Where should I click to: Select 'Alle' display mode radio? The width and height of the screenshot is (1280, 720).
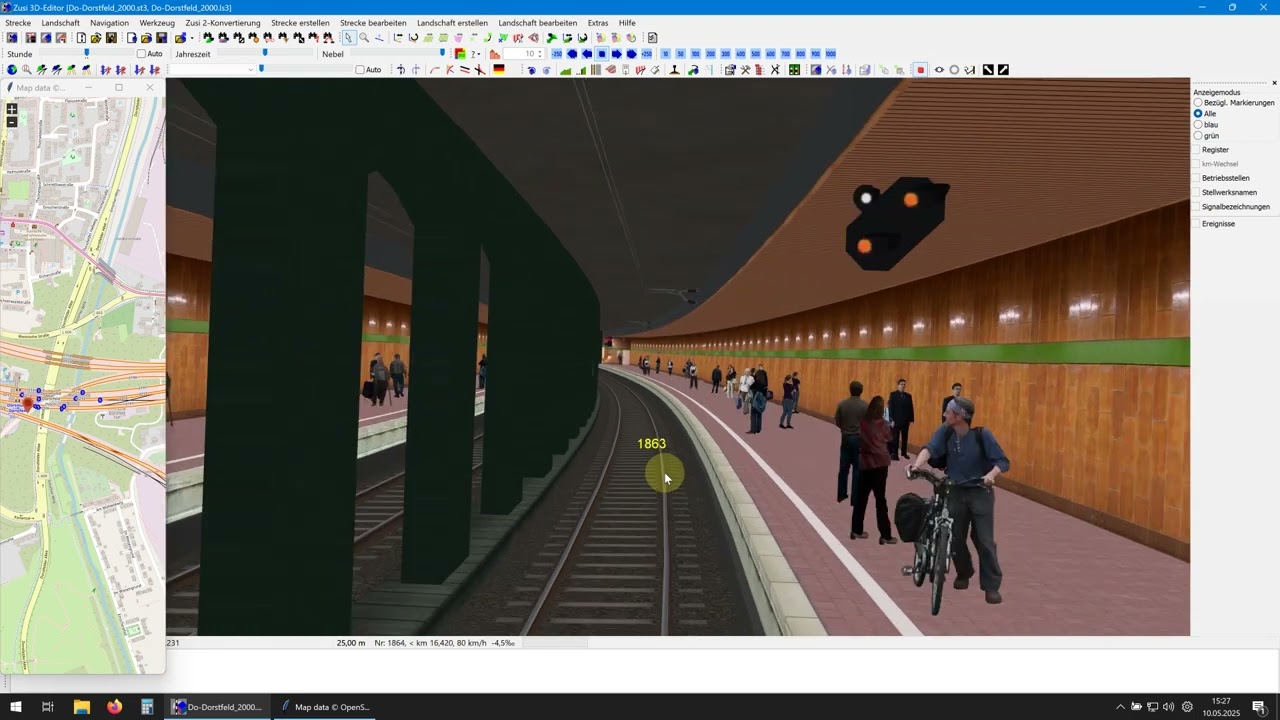1198,114
